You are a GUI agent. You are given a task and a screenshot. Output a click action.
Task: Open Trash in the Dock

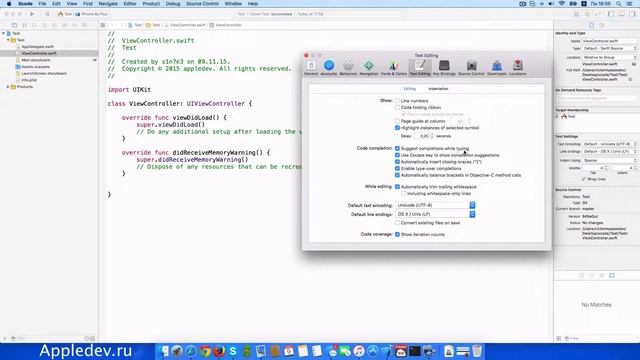tap(477, 351)
